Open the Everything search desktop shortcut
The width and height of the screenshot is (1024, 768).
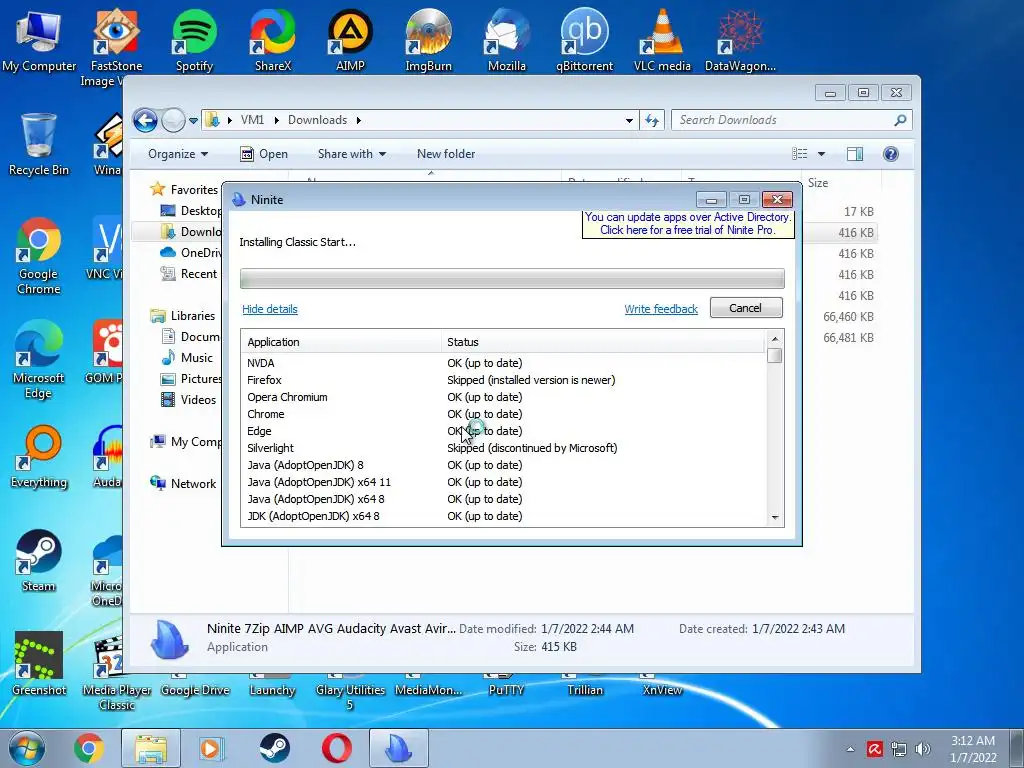tap(39, 456)
